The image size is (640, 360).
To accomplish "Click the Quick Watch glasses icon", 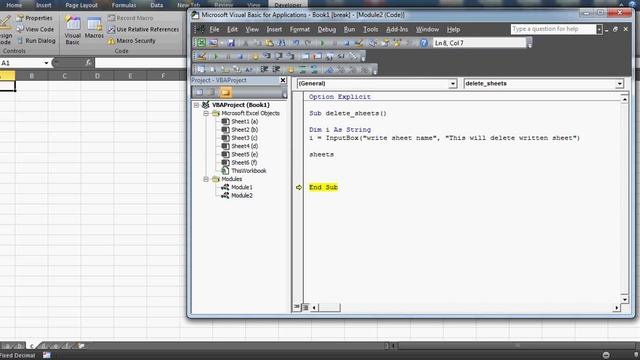I will pyautogui.click(x=341, y=56).
